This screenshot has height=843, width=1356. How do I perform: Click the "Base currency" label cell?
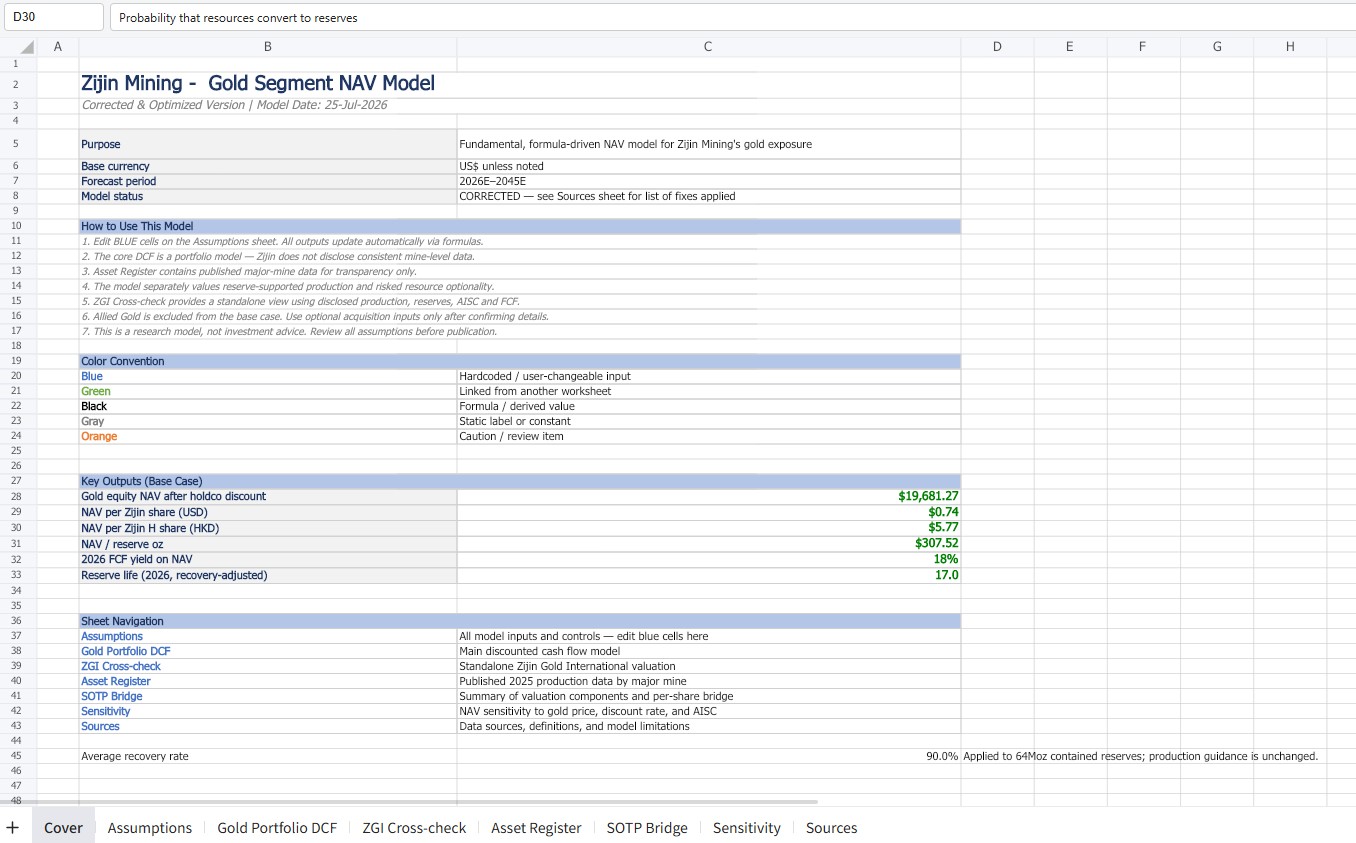click(x=268, y=166)
